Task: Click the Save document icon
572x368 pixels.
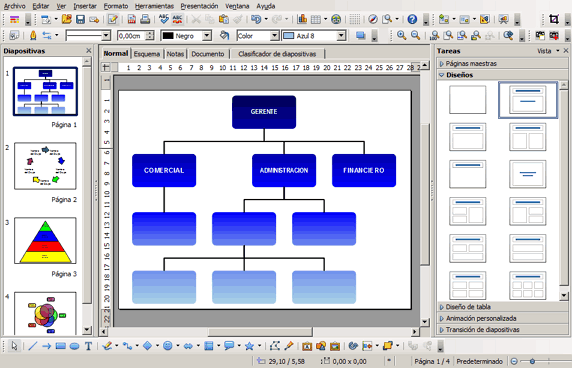Action: [80, 19]
